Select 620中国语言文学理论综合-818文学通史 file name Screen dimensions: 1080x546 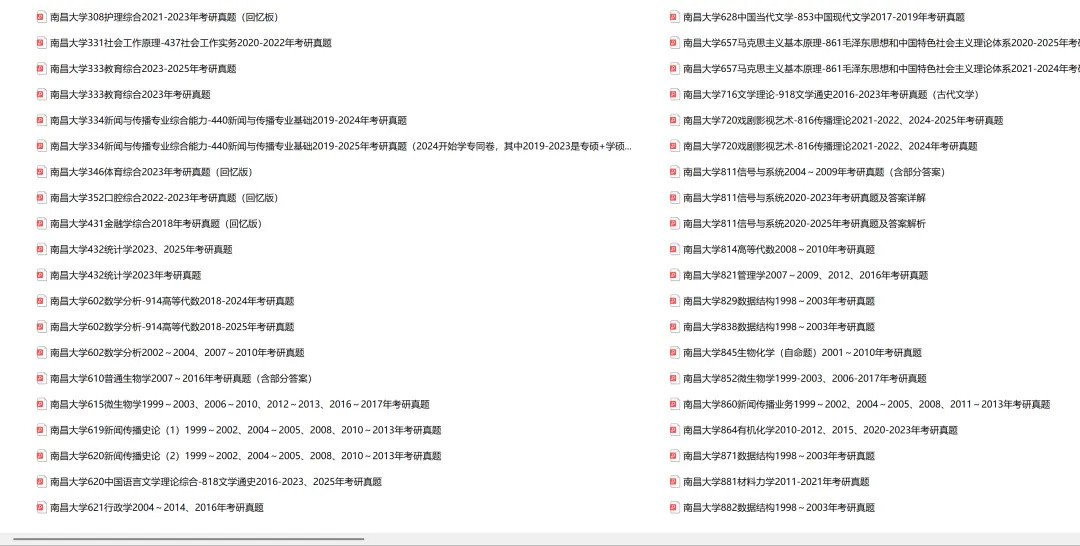point(216,482)
